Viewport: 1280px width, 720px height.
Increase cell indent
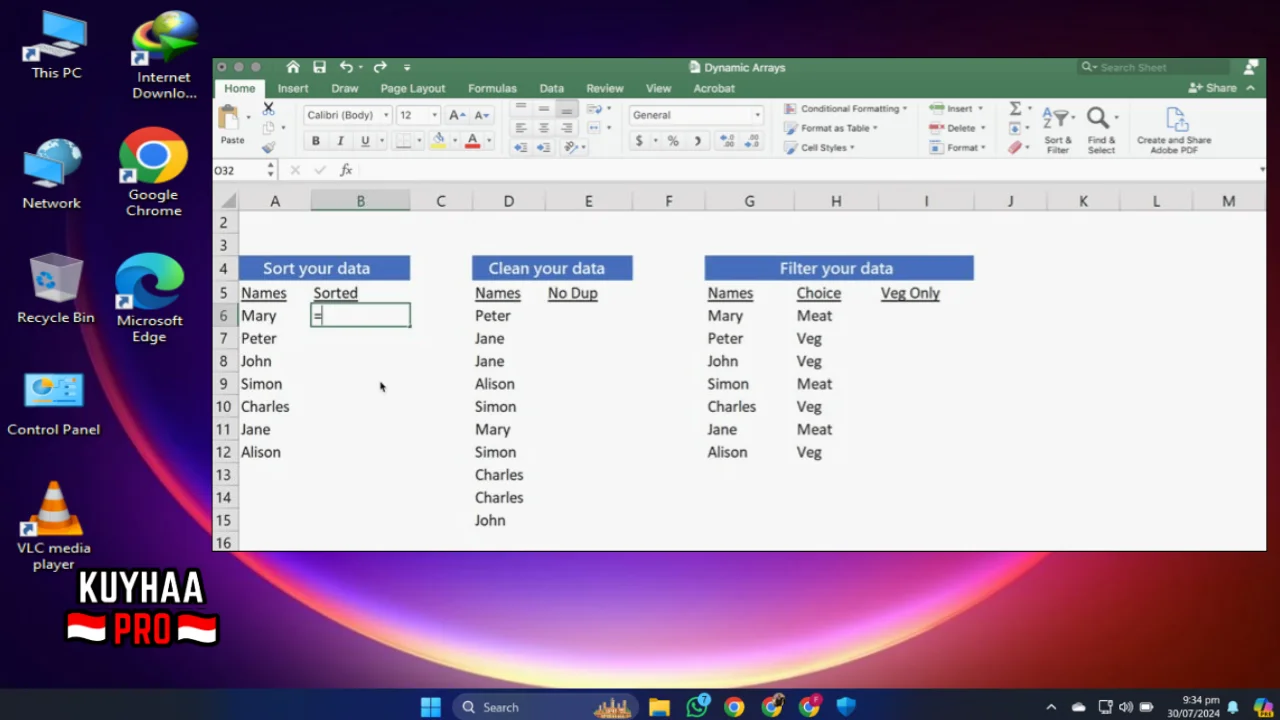point(543,147)
